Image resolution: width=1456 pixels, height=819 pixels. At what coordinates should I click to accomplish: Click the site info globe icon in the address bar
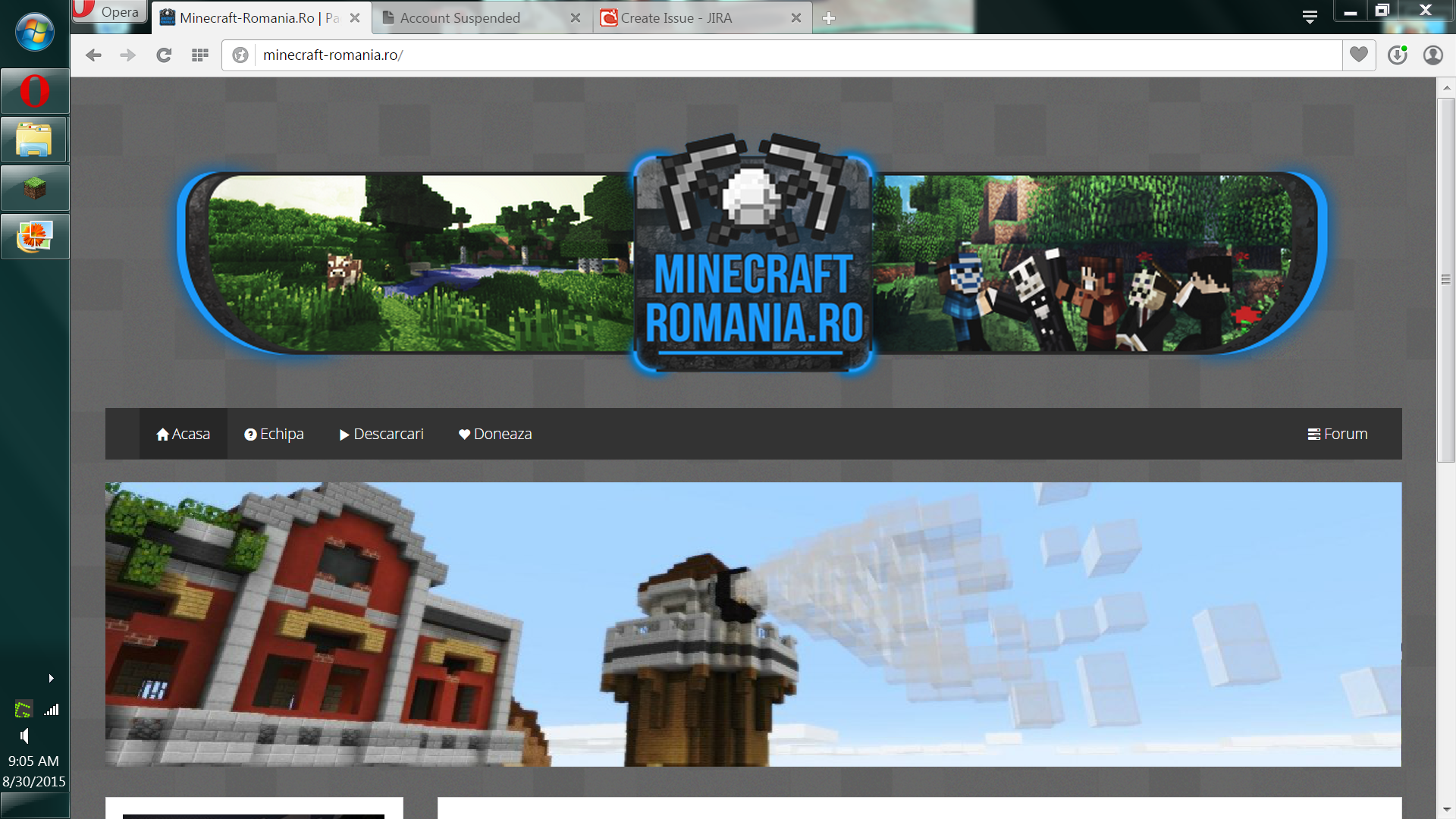[240, 55]
